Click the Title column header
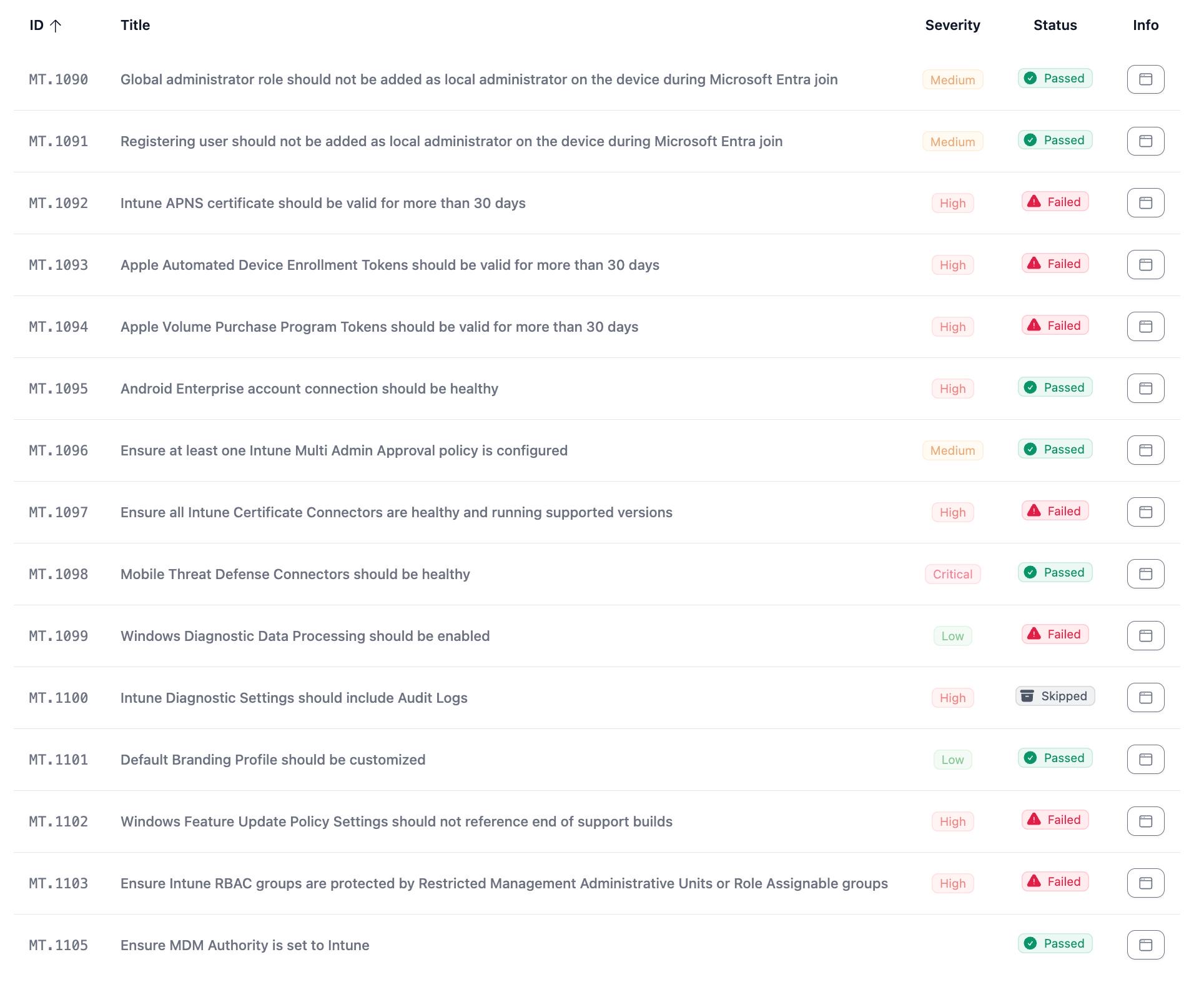The width and height of the screenshot is (1204, 982). [135, 26]
